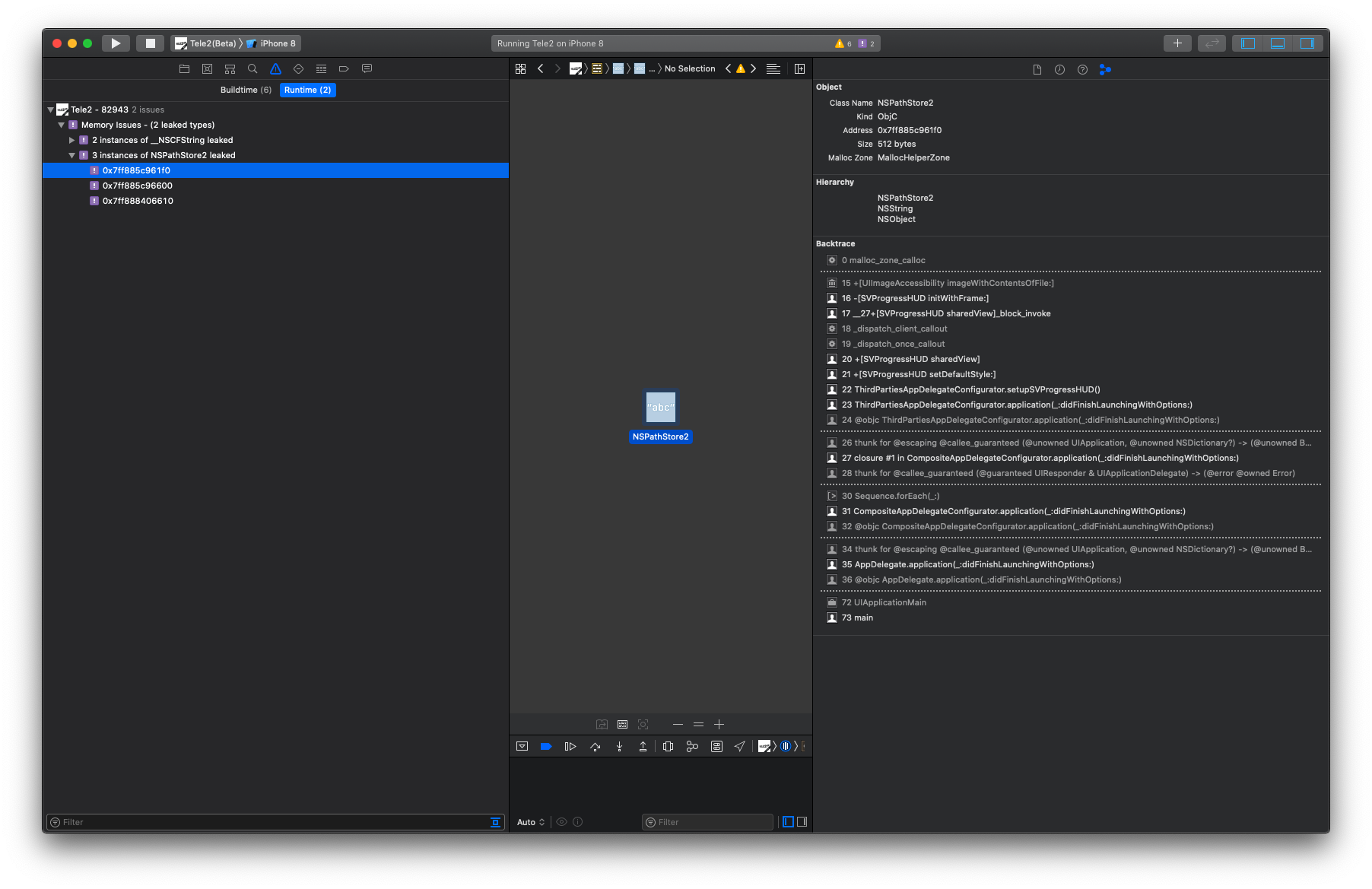Viewport: 1372px width, 889px height.
Task: Toggle the code review arrows button
Action: (1212, 43)
